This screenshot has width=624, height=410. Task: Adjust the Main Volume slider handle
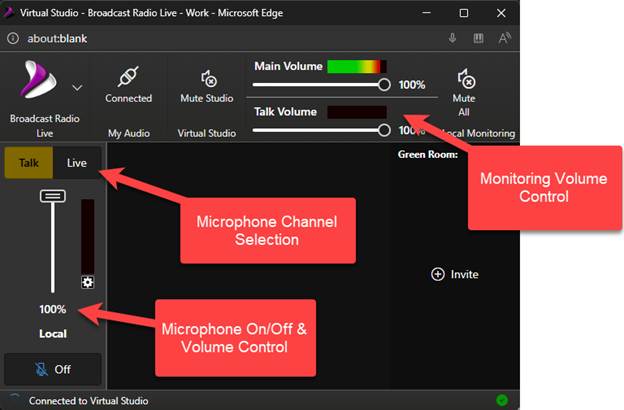tap(384, 84)
